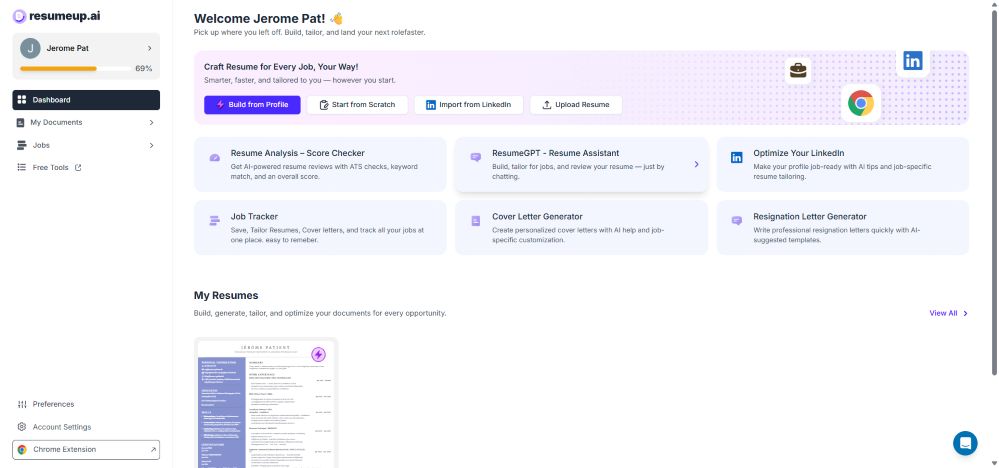Viewport: 999px width, 468px height.
Task: Click the Chrome Extension arrow icon
Action: click(153, 450)
